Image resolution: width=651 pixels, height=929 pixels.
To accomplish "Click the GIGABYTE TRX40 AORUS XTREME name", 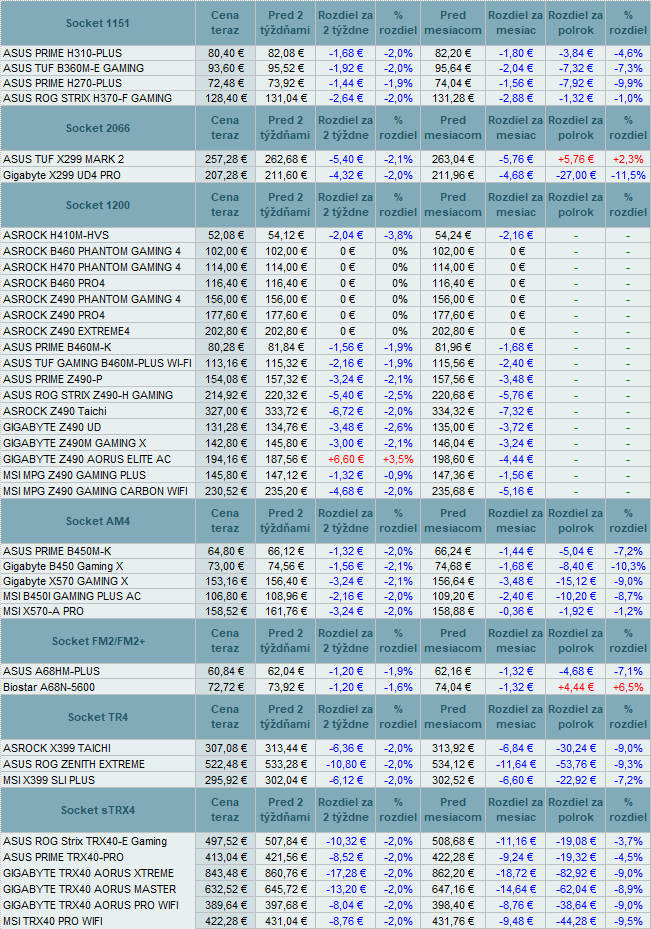I will pos(88,873).
